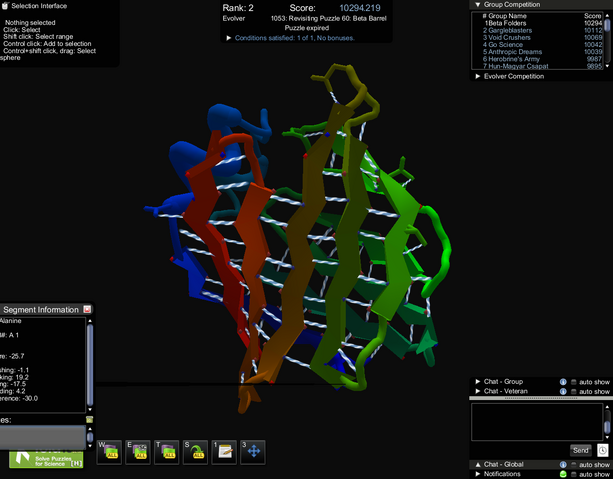This screenshot has width=613, height=479.
Task: Click the Segment Information scrollbar thumb
Action: (90, 365)
